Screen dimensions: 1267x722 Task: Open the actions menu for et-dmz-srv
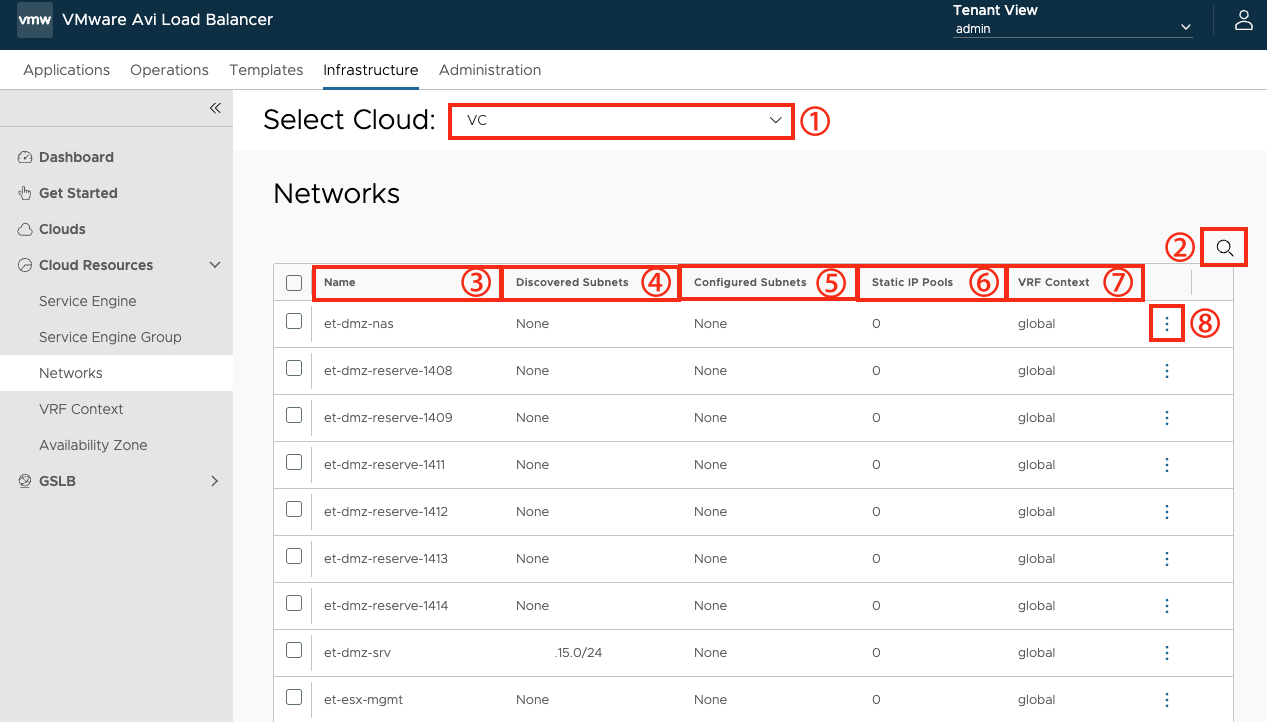click(x=1167, y=653)
